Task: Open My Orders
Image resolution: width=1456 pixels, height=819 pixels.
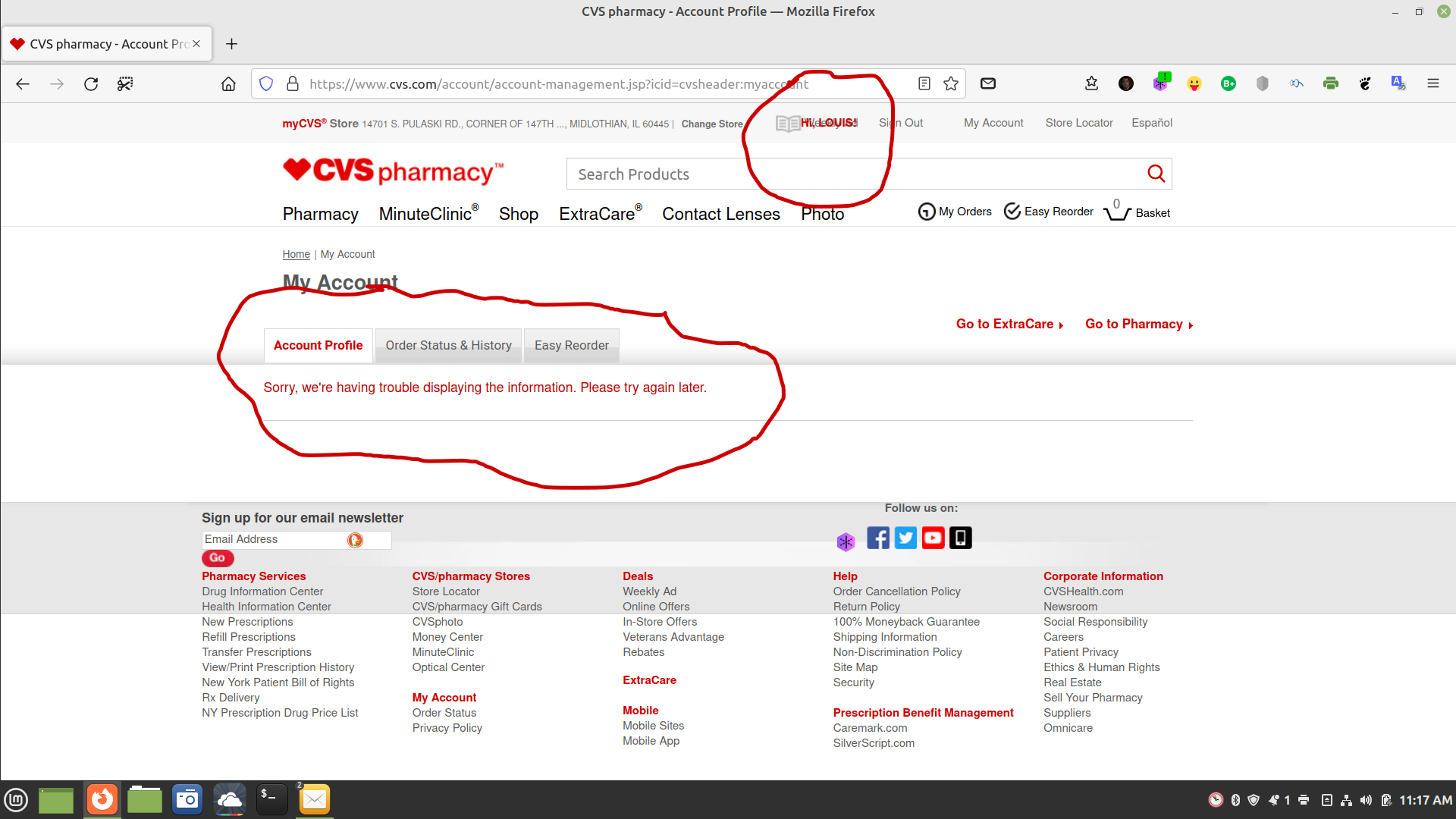Action: [x=955, y=212]
